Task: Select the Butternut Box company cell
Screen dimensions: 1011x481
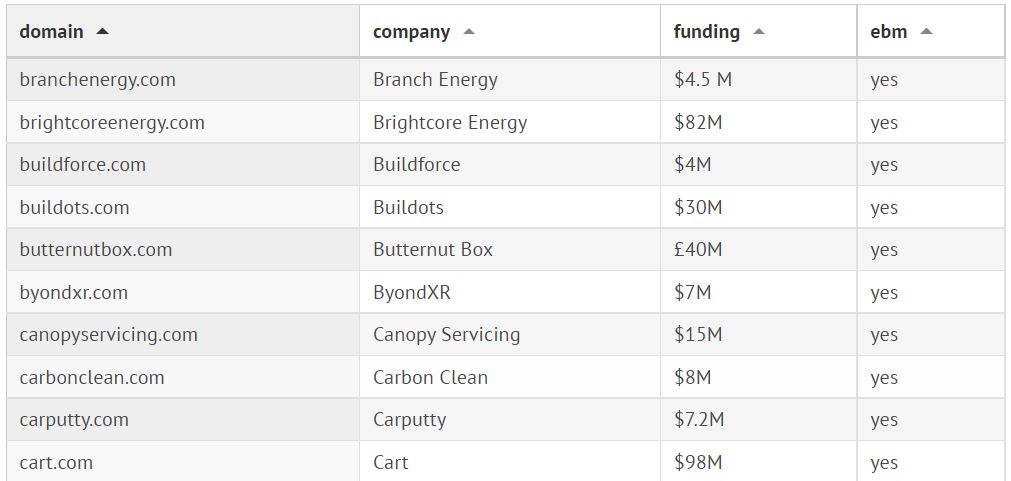Action: [x=432, y=250]
